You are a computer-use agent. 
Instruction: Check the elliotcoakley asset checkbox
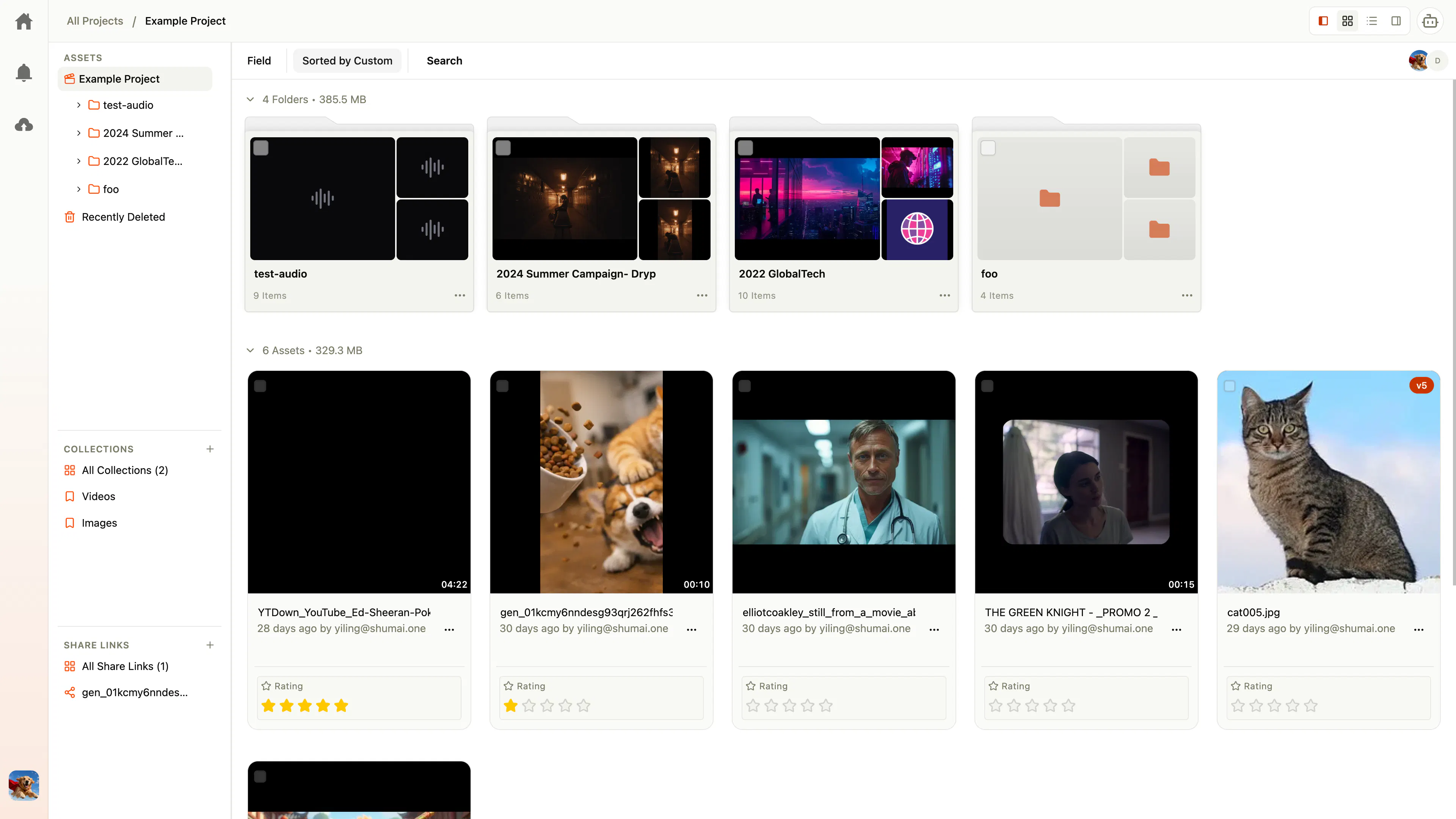point(745,386)
